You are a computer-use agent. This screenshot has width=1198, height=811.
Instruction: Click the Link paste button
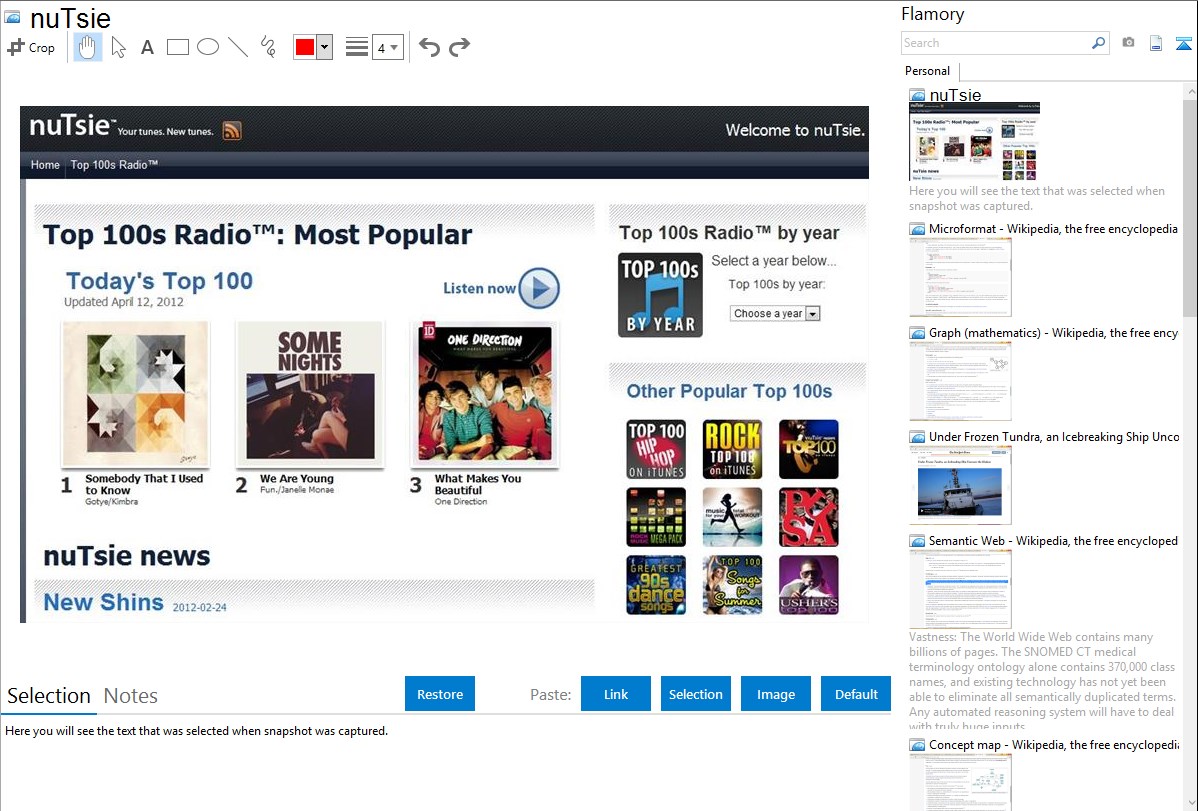(x=616, y=694)
